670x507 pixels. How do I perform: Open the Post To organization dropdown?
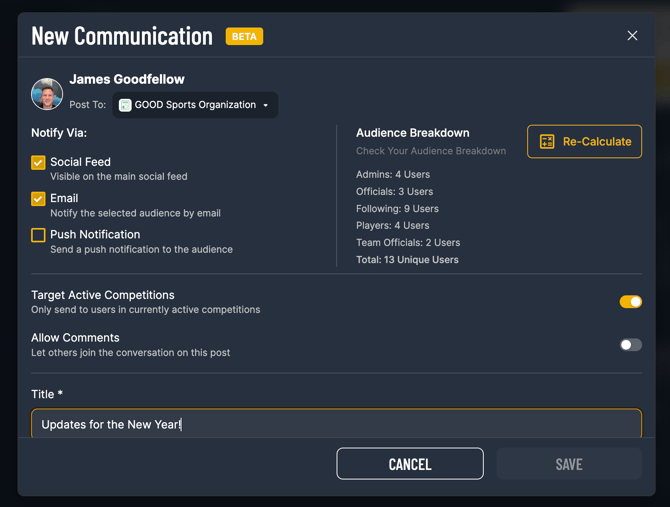click(195, 105)
